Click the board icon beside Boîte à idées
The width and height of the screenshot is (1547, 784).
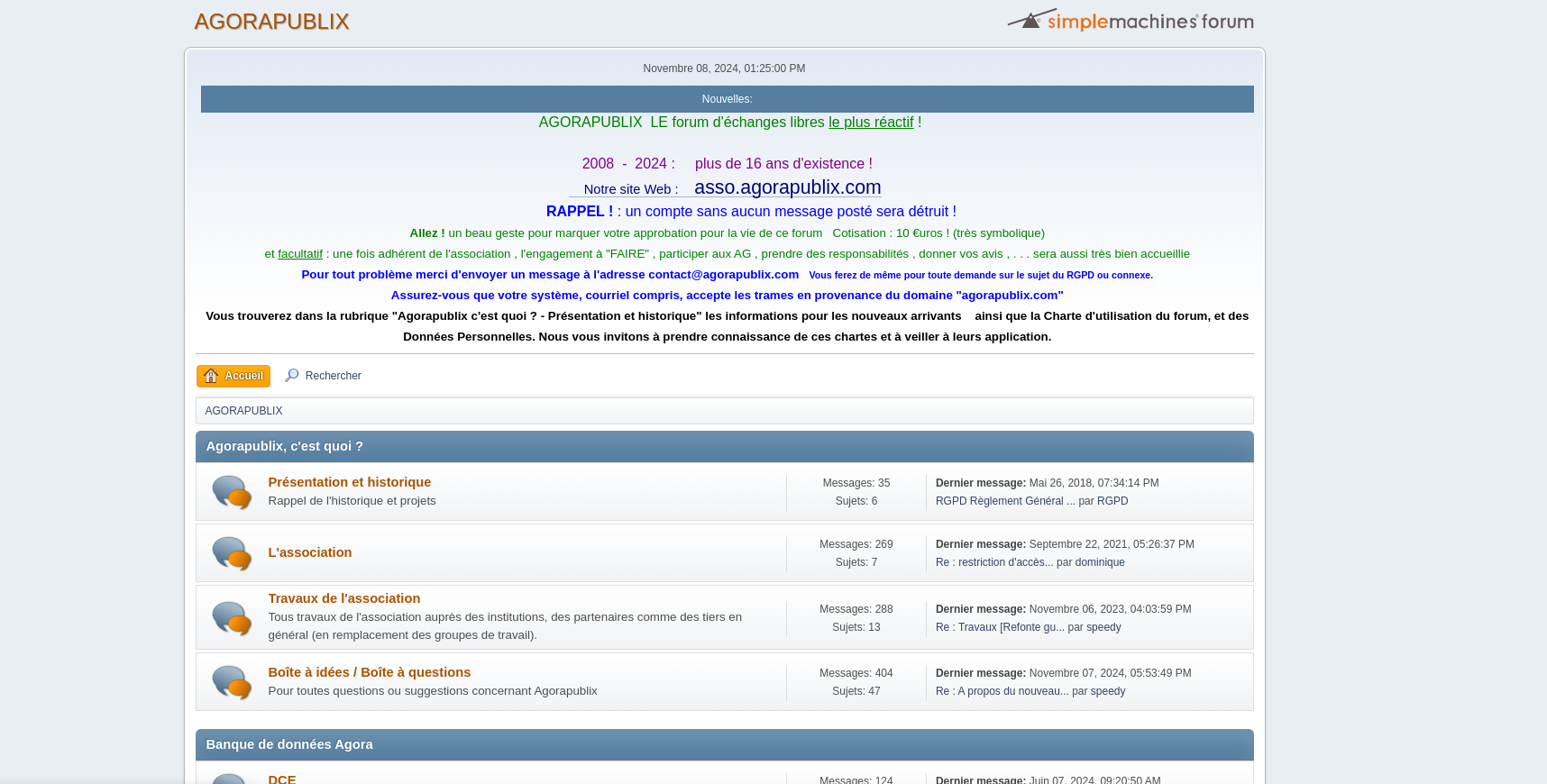point(231,682)
